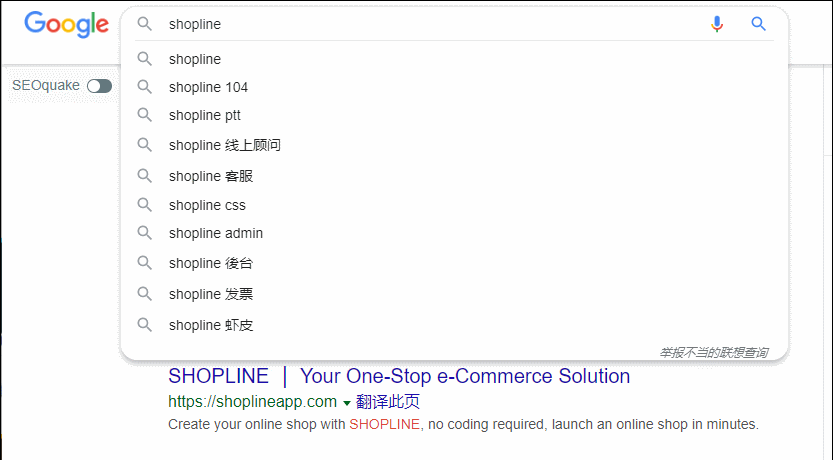Image resolution: width=833 pixels, height=460 pixels.
Task: Click magnifier icon beside first 'shopline' suggestion
Action: pos(144,58)
